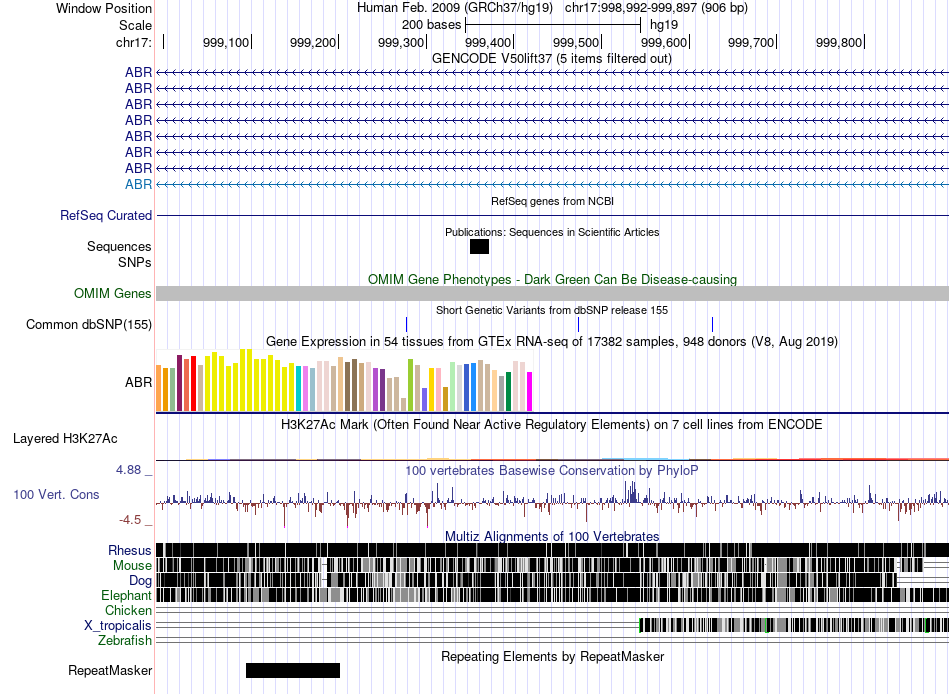
Task: Click the gray OMIM Genes bar
Action: coord(552,293)
